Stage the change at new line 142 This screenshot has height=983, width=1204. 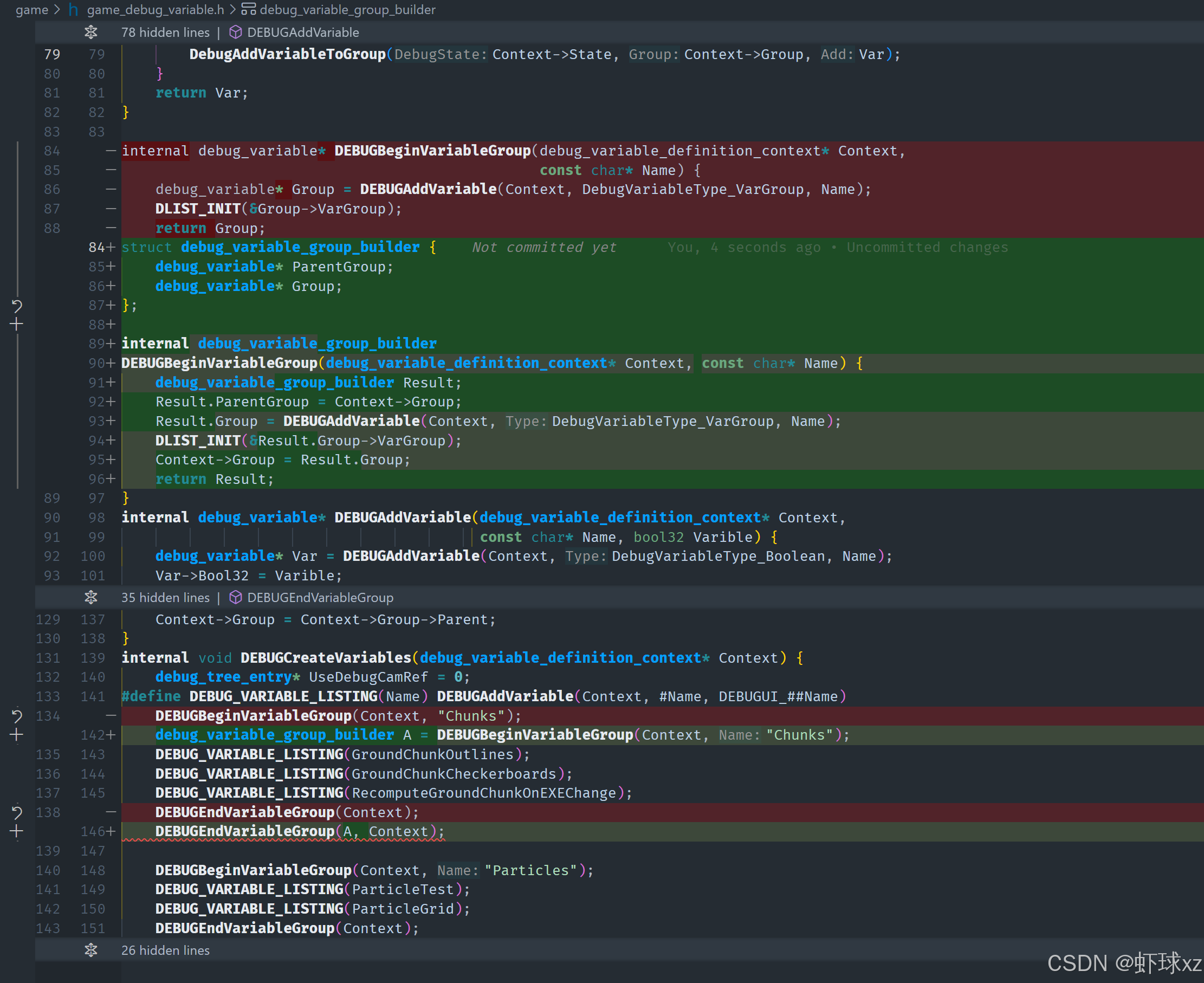coord(17,735)
